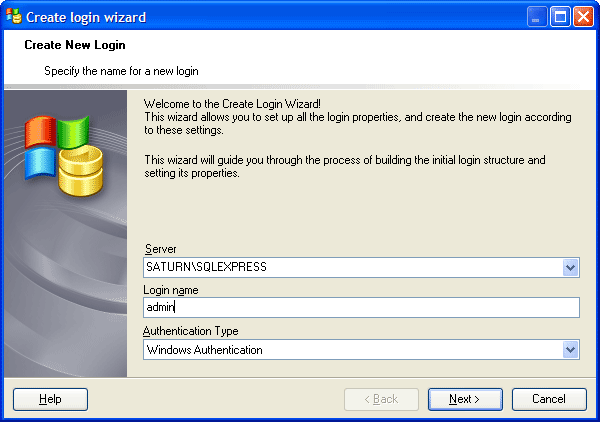
Task: Maximize the Create login wizard window
Action: (x=561, y=17)
